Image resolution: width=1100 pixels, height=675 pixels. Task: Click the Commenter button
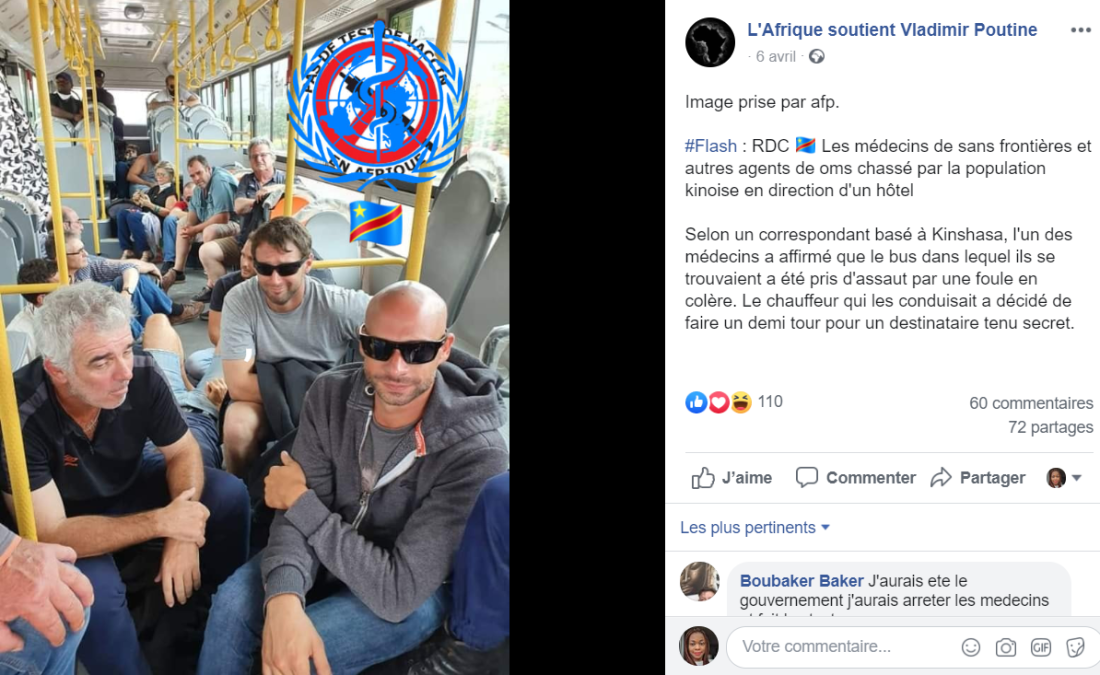[856, 478]
